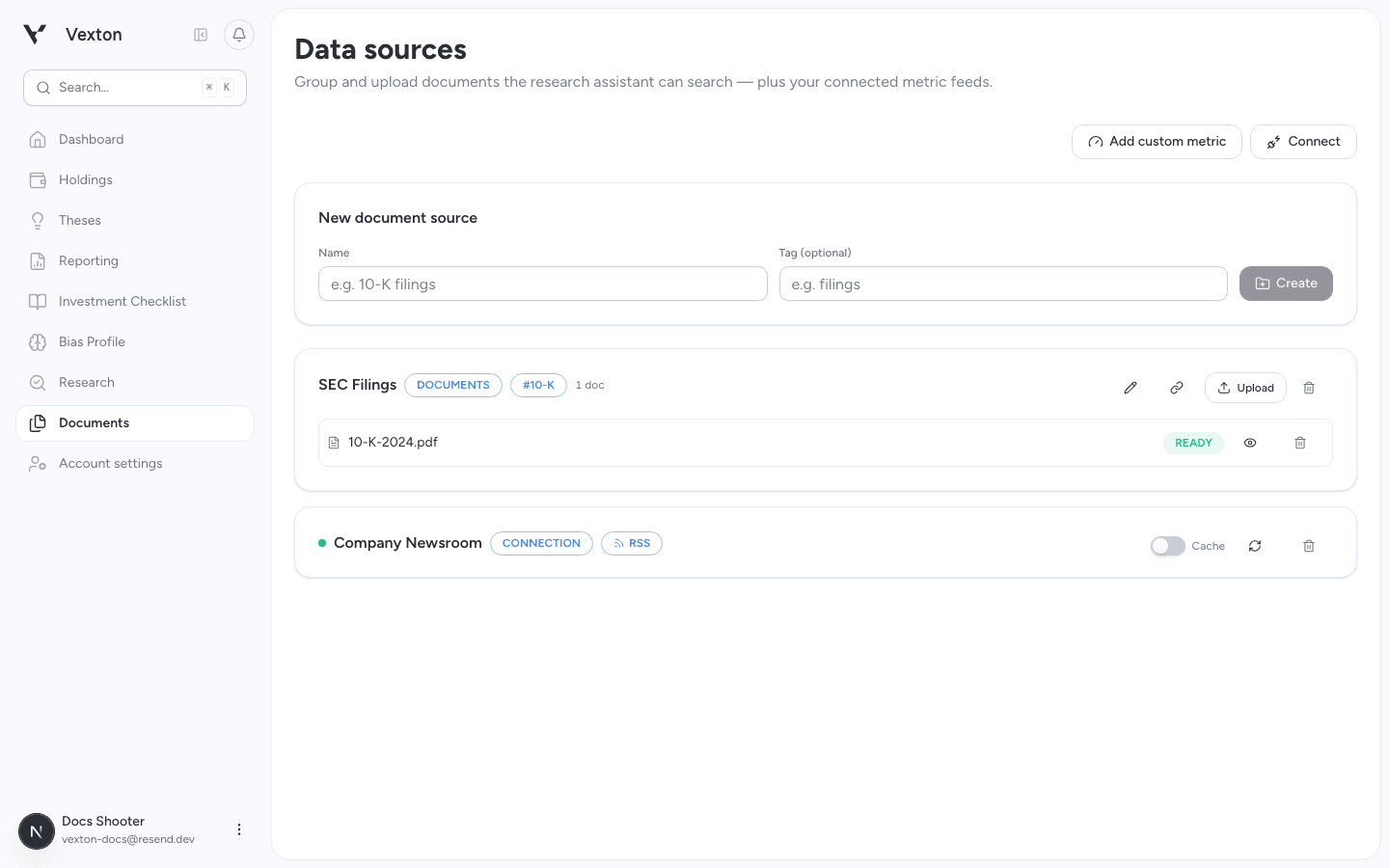This screenshot has height=868, width=1389.
Task: Select Documents in sidebar
Action: [135, 423]
